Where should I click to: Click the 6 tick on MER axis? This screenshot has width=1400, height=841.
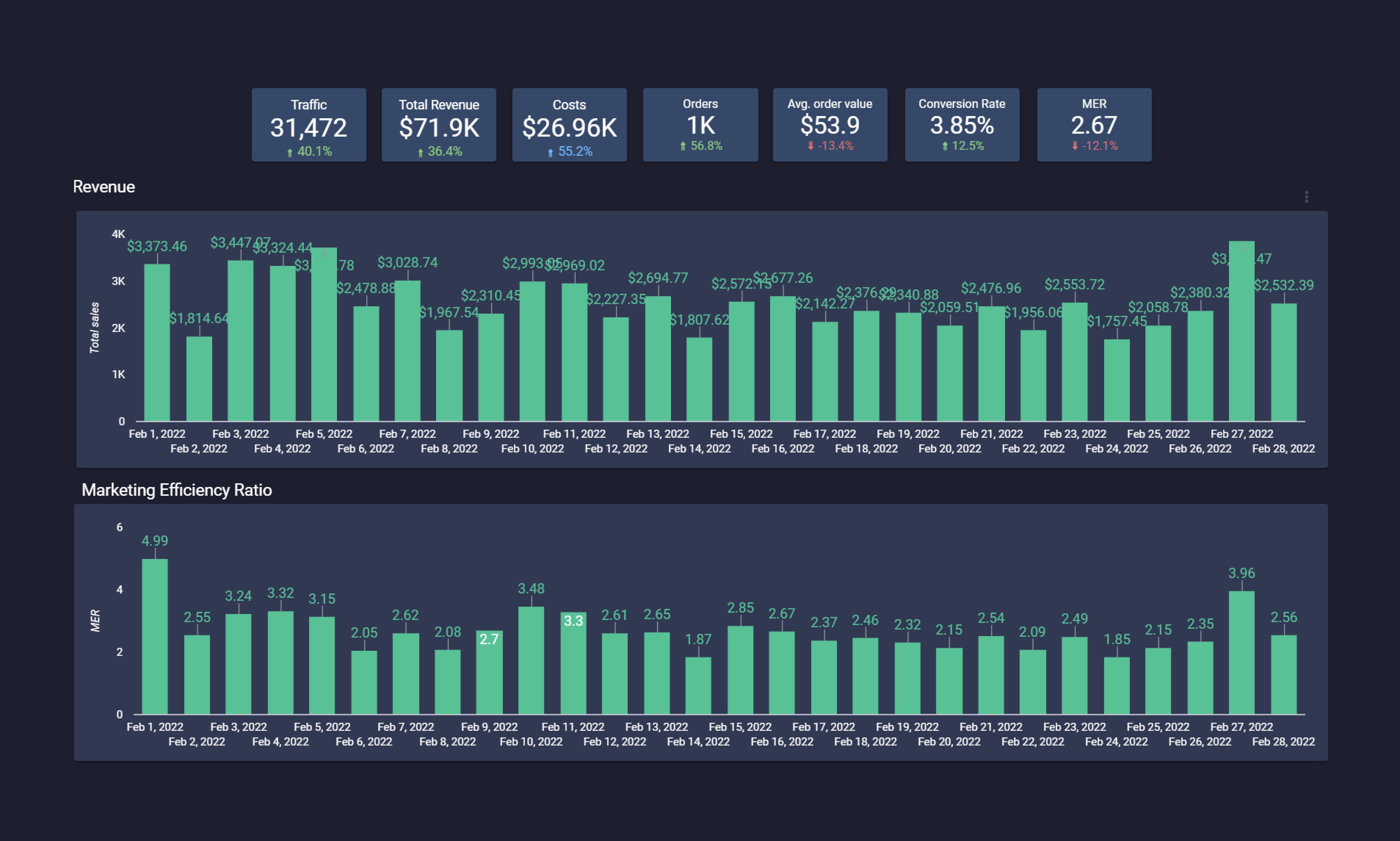(x=120, y=527)
